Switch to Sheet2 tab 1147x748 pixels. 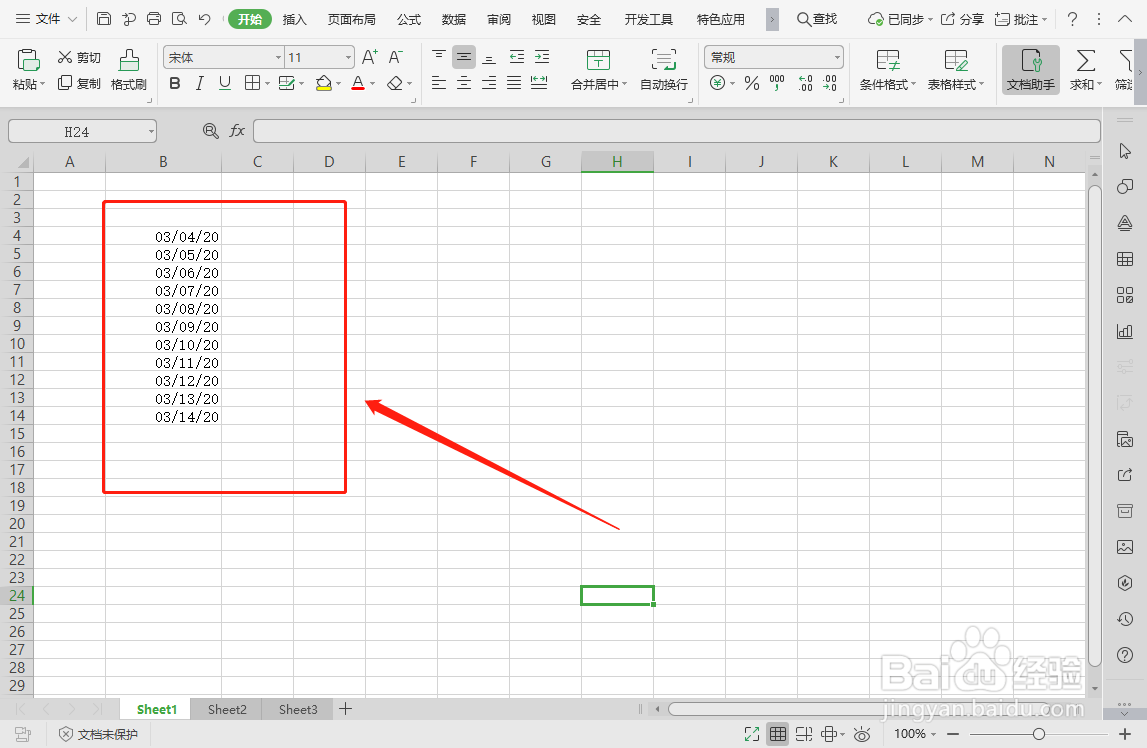click(227, 709)
